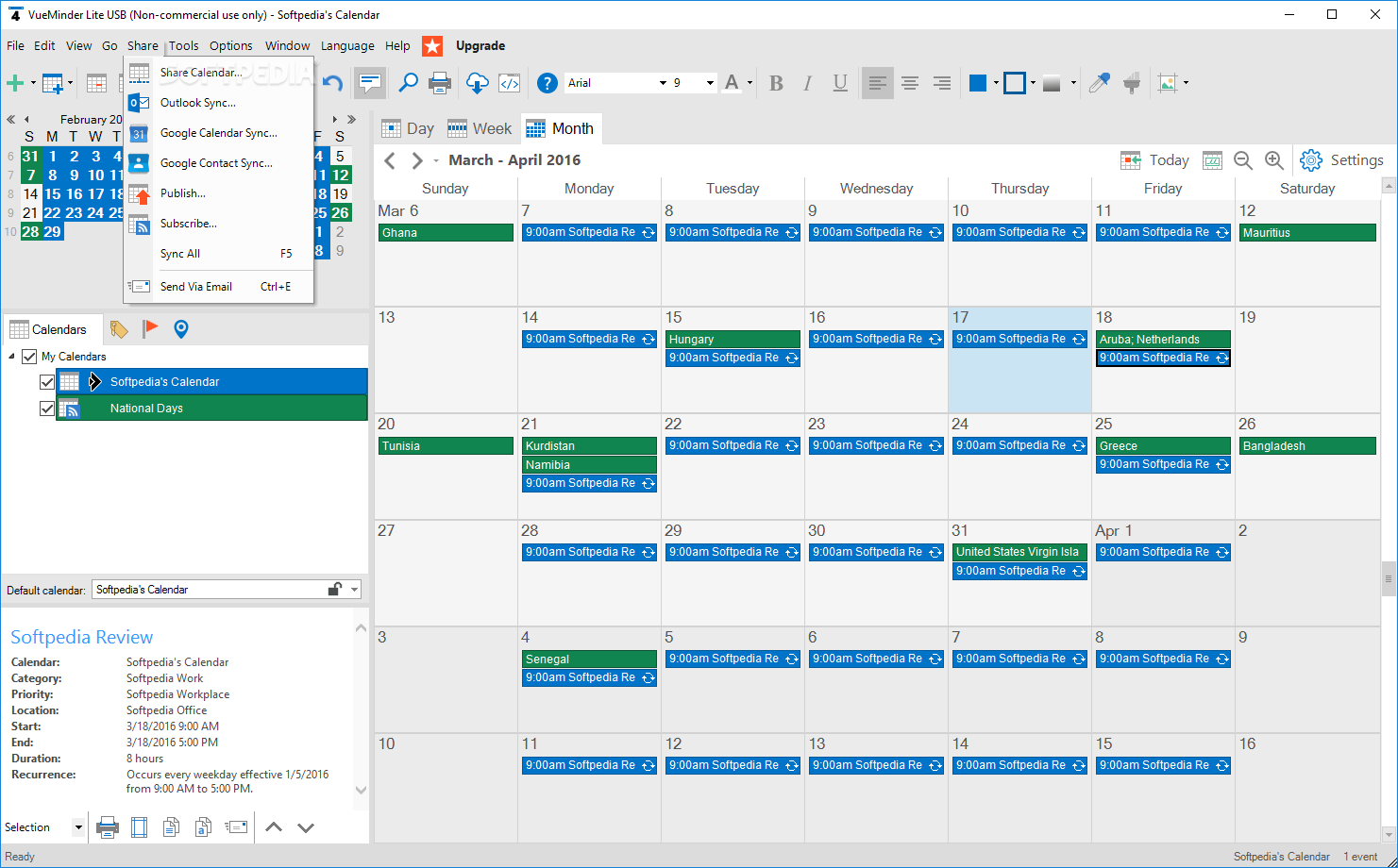This screenshot has width=1398, height=868.
Task: Click the background image icon
Action: click(1169, 83)
